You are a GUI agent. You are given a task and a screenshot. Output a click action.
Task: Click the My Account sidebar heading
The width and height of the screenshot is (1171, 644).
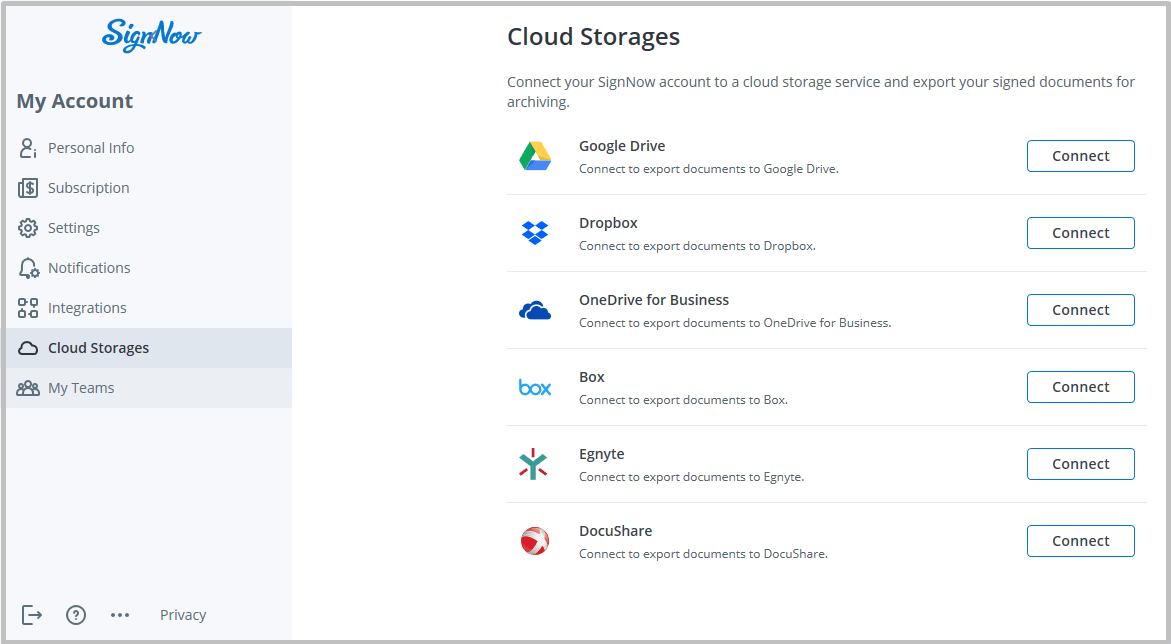75,101
